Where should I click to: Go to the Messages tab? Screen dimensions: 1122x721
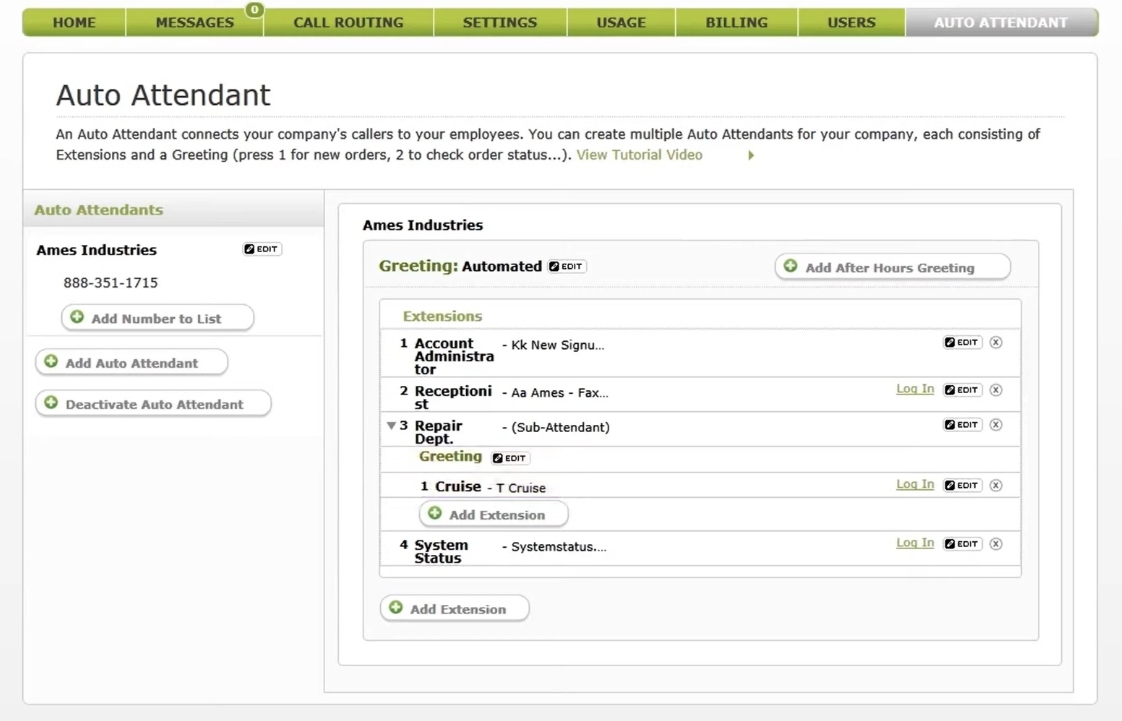(x=195, y=22)
